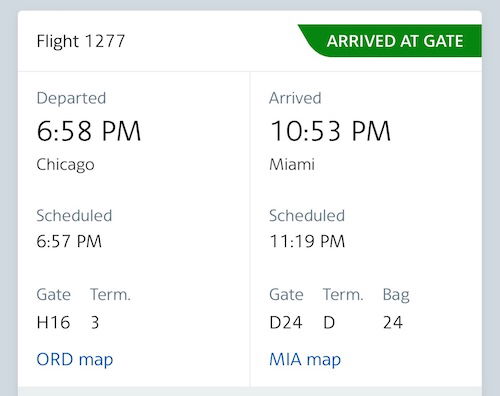Select the Chicago departure city
The image size is (500, 396).
click(x=65, y=165)
